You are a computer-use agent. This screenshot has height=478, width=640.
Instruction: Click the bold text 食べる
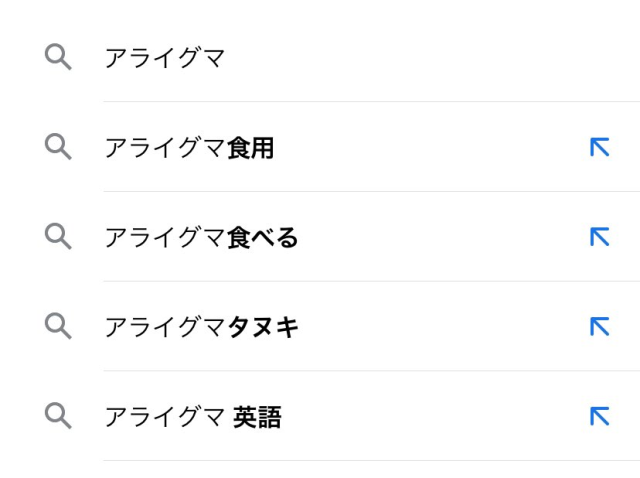coord(263,238)
